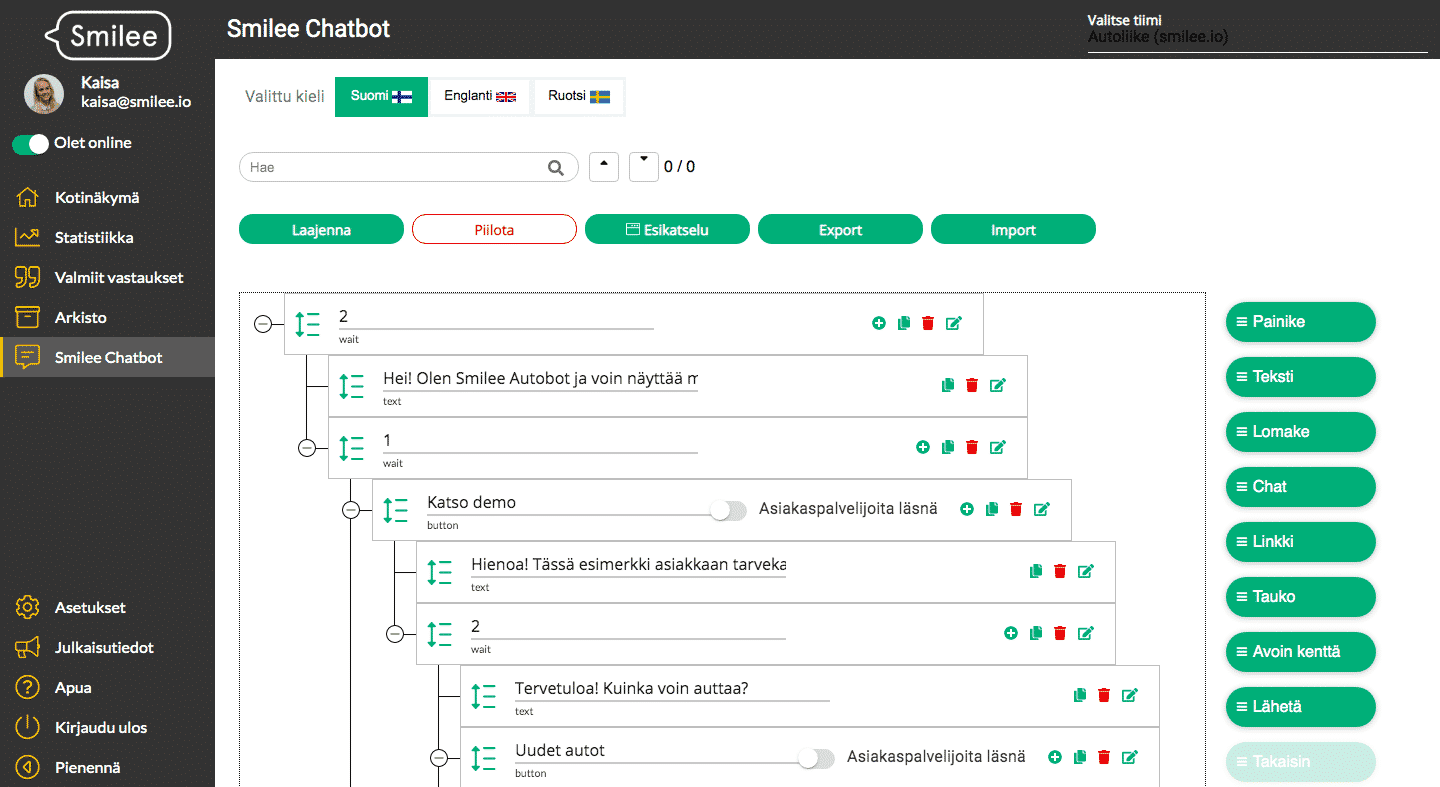Select the Lomake element button
The image size is (1440, 787).
coord(1301,432)
